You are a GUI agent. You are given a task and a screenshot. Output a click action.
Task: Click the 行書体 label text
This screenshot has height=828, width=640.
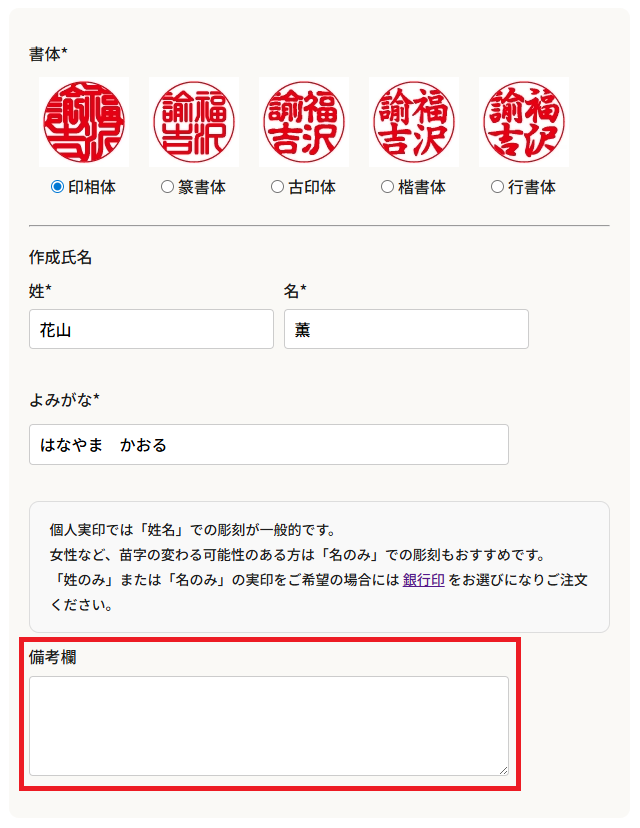point(532,187)
